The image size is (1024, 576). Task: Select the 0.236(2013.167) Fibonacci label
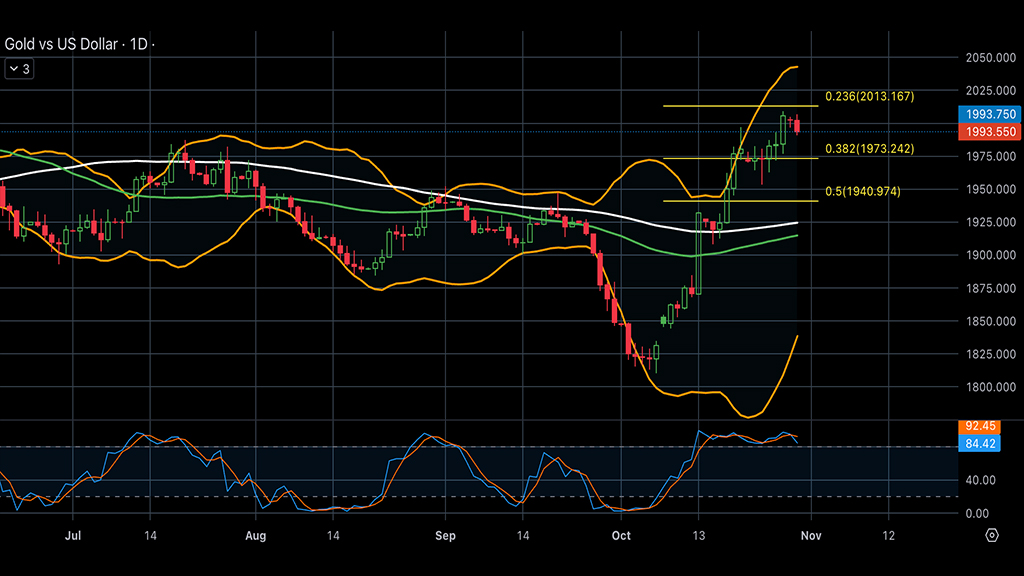[x=869, y=97]
